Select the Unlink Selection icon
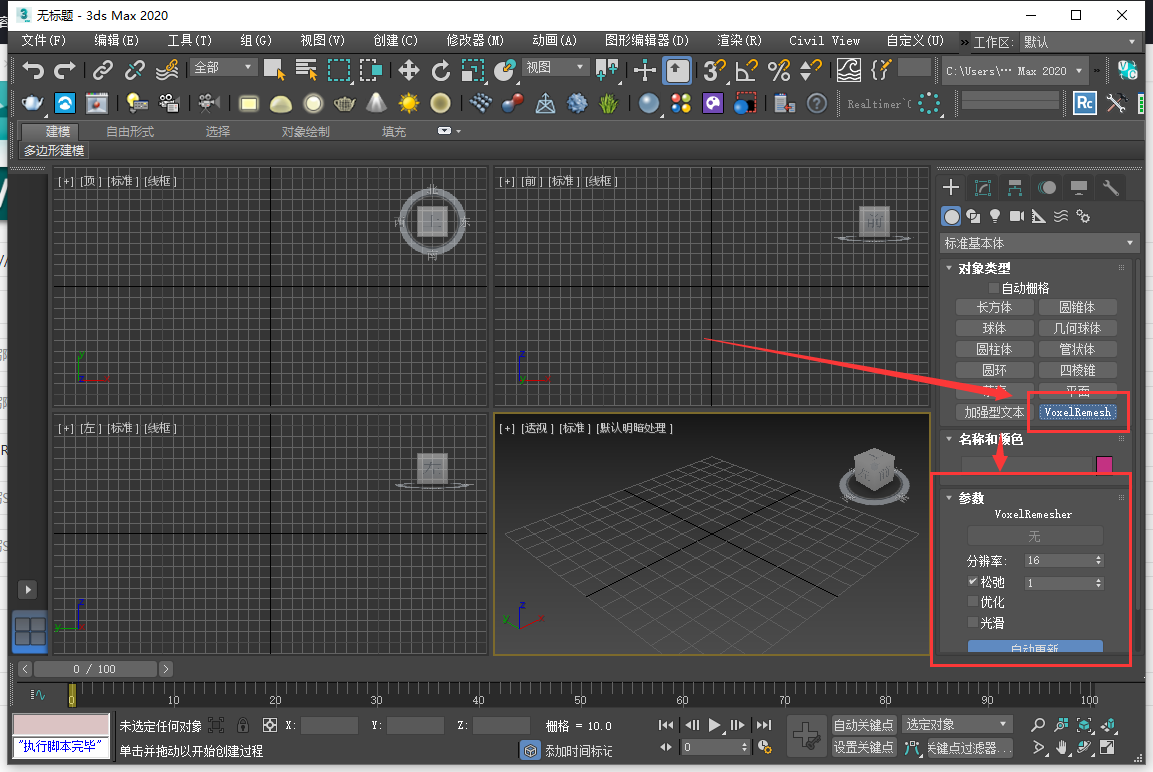The image size is (1153, 772). (x=135, y=71)
